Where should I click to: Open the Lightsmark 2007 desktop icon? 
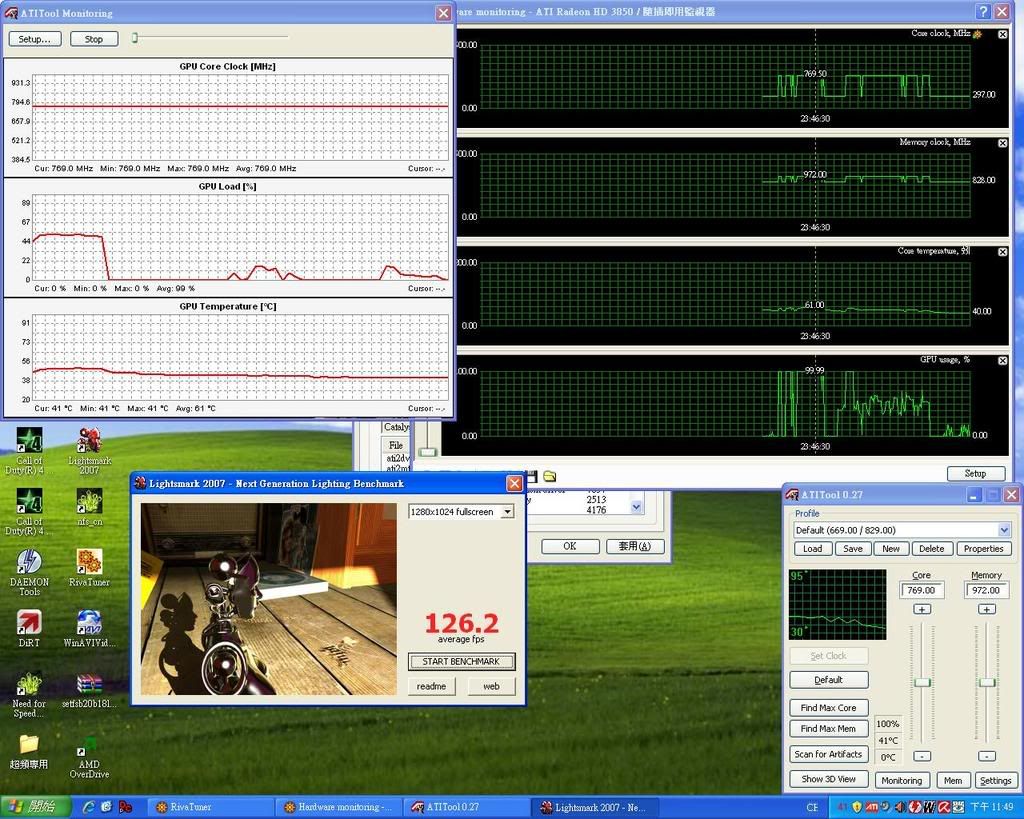point(89,450)
